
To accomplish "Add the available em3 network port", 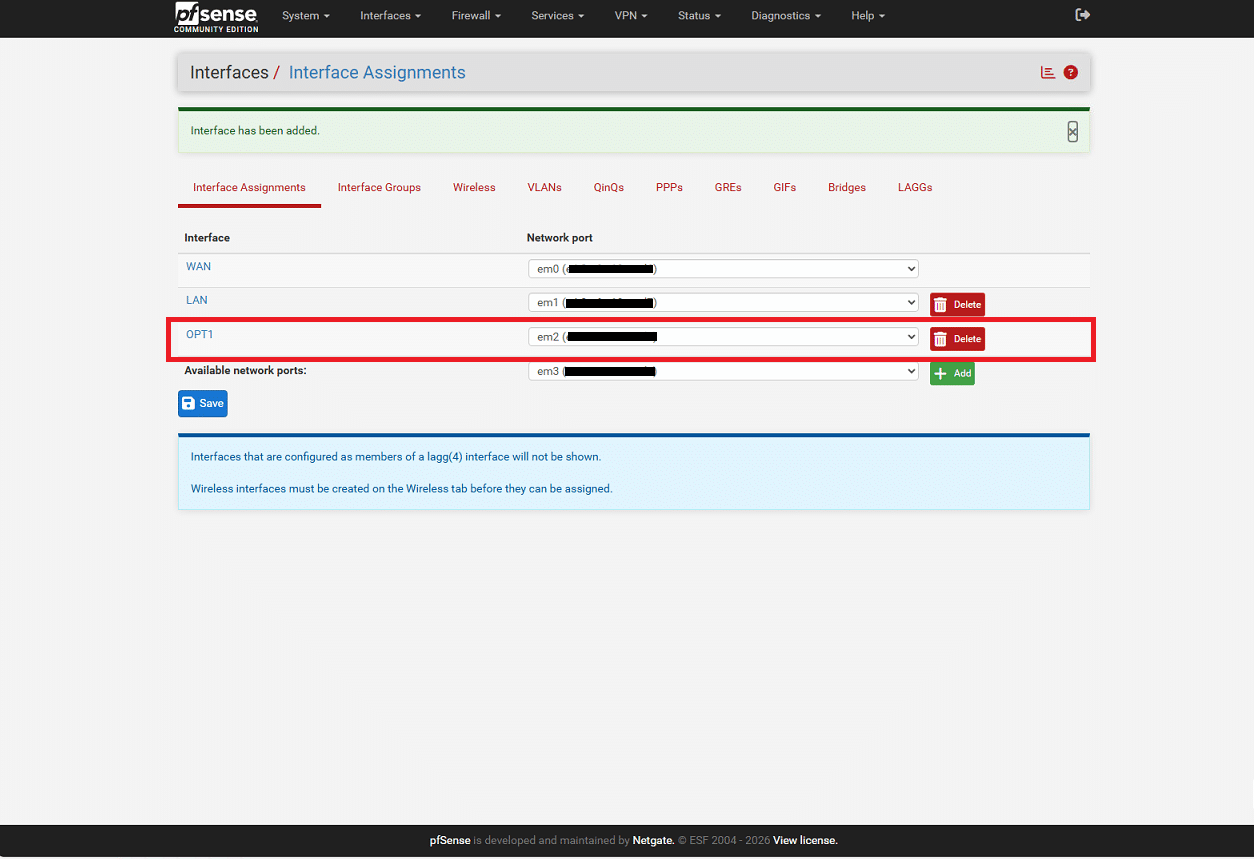I will click(952, 373).
